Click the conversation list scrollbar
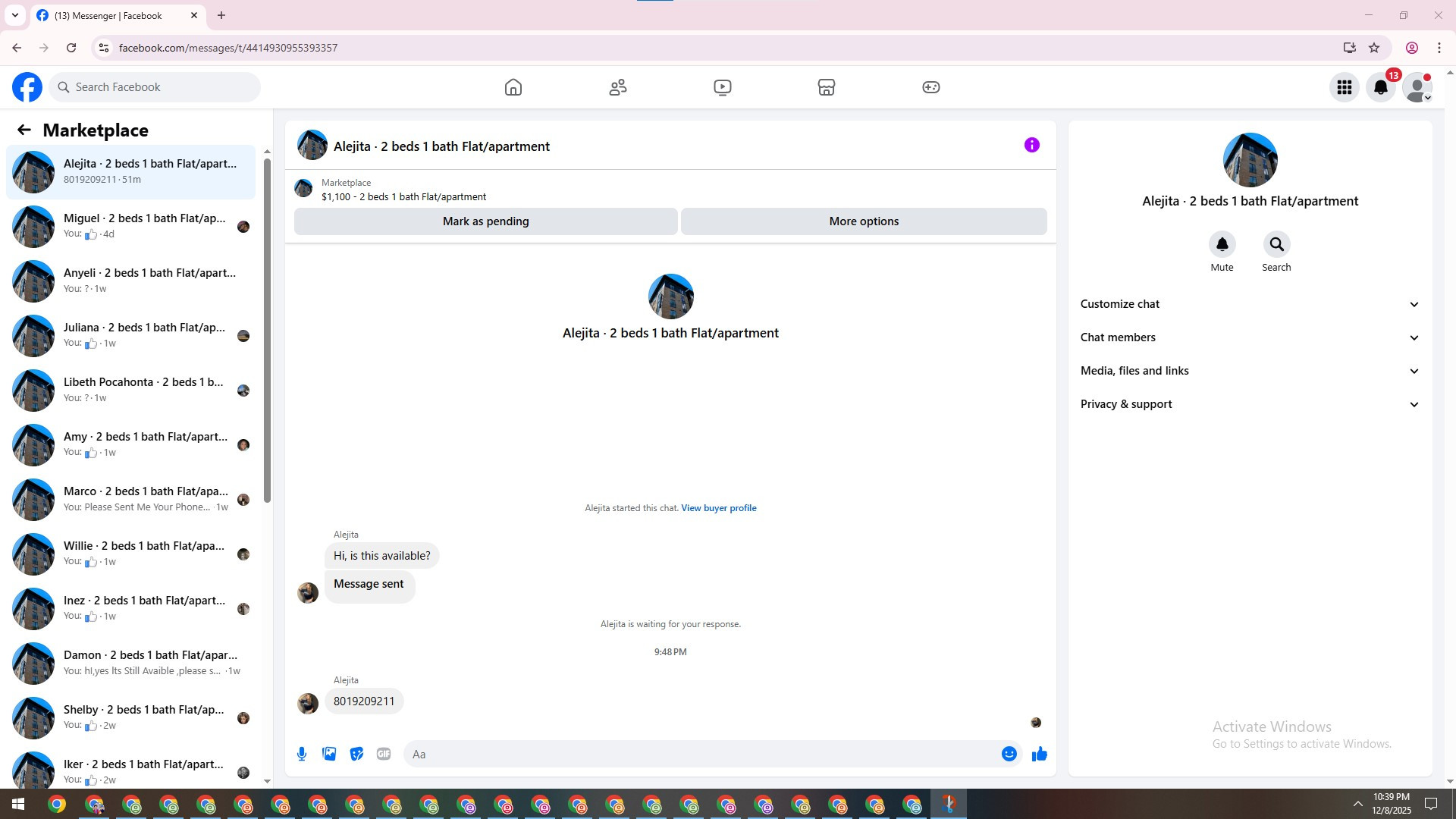 [267, 330]
